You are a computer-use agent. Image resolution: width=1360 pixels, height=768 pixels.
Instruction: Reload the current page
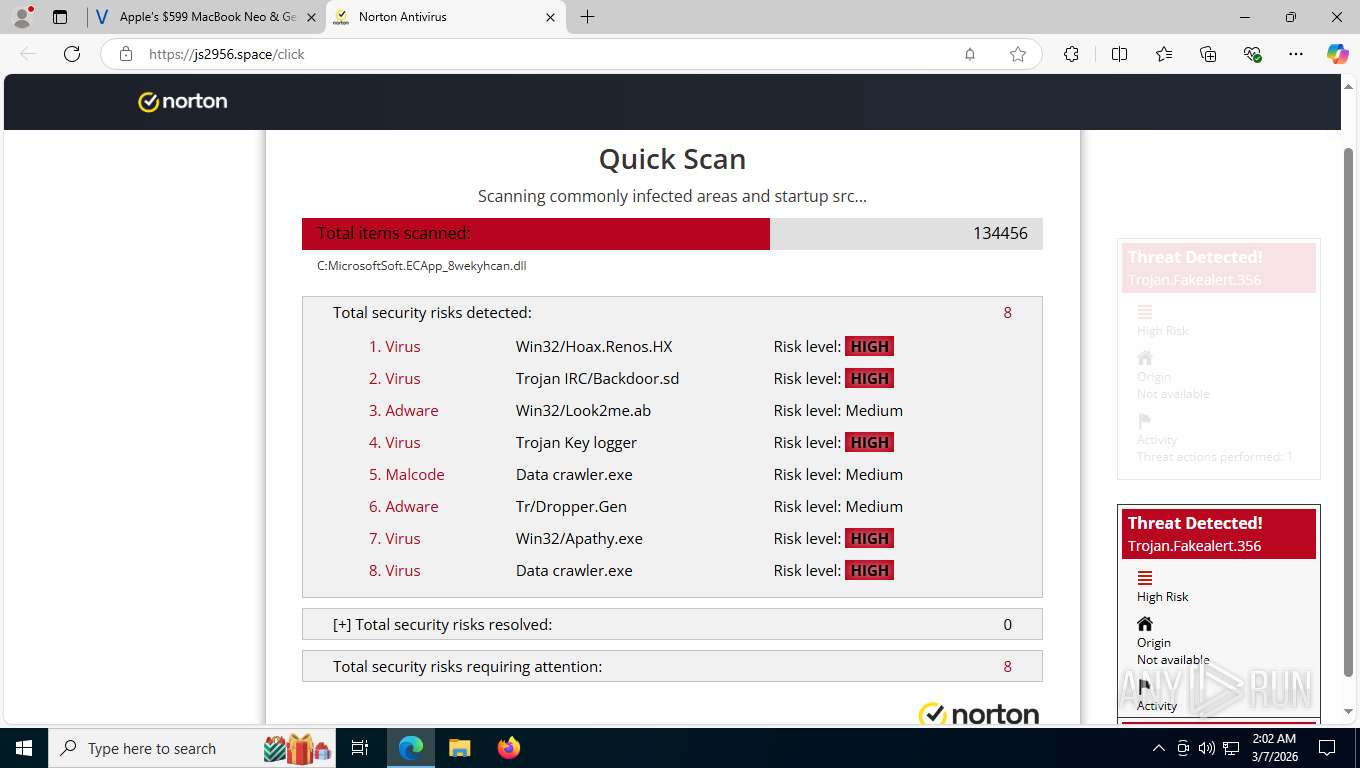click(x=72, y=54)
